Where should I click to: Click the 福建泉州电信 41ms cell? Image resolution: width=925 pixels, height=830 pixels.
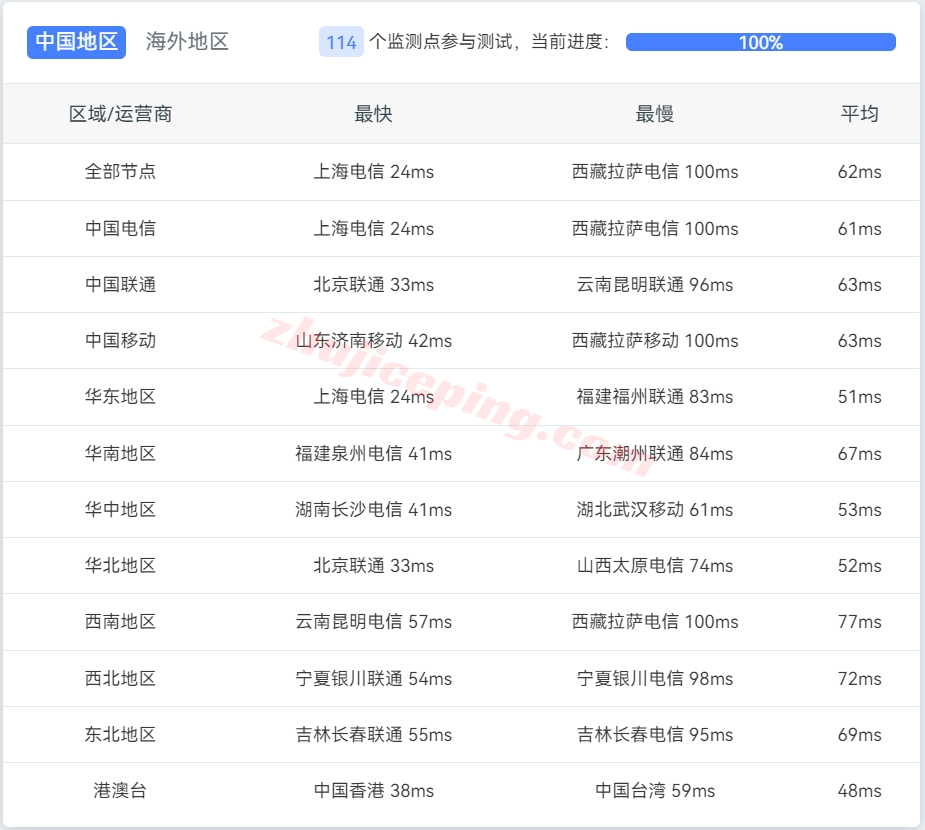pyautogui.click(x=373, y=454)
